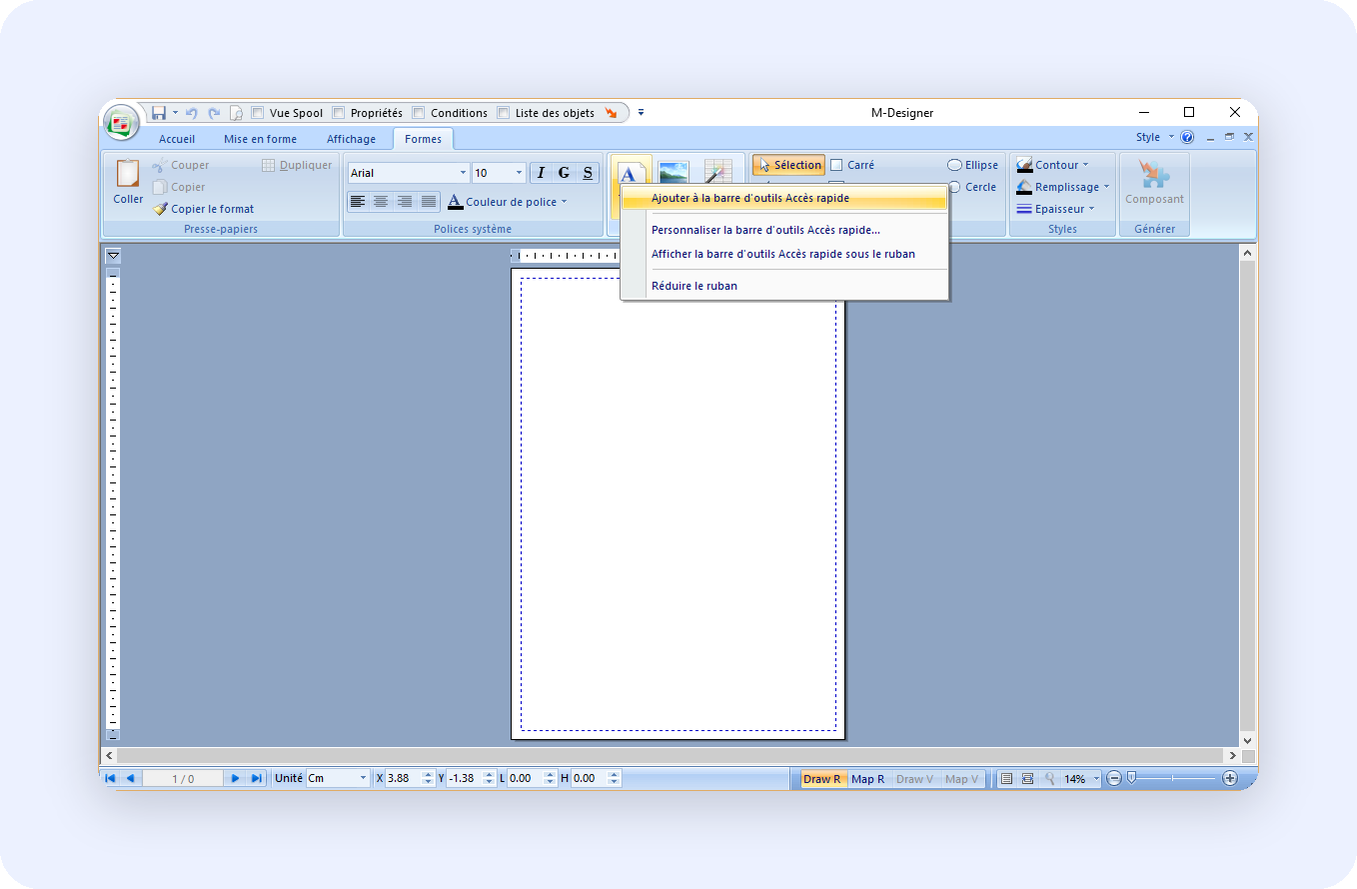
Task: Go to first page in status bar
Action: tap(110, 778)
